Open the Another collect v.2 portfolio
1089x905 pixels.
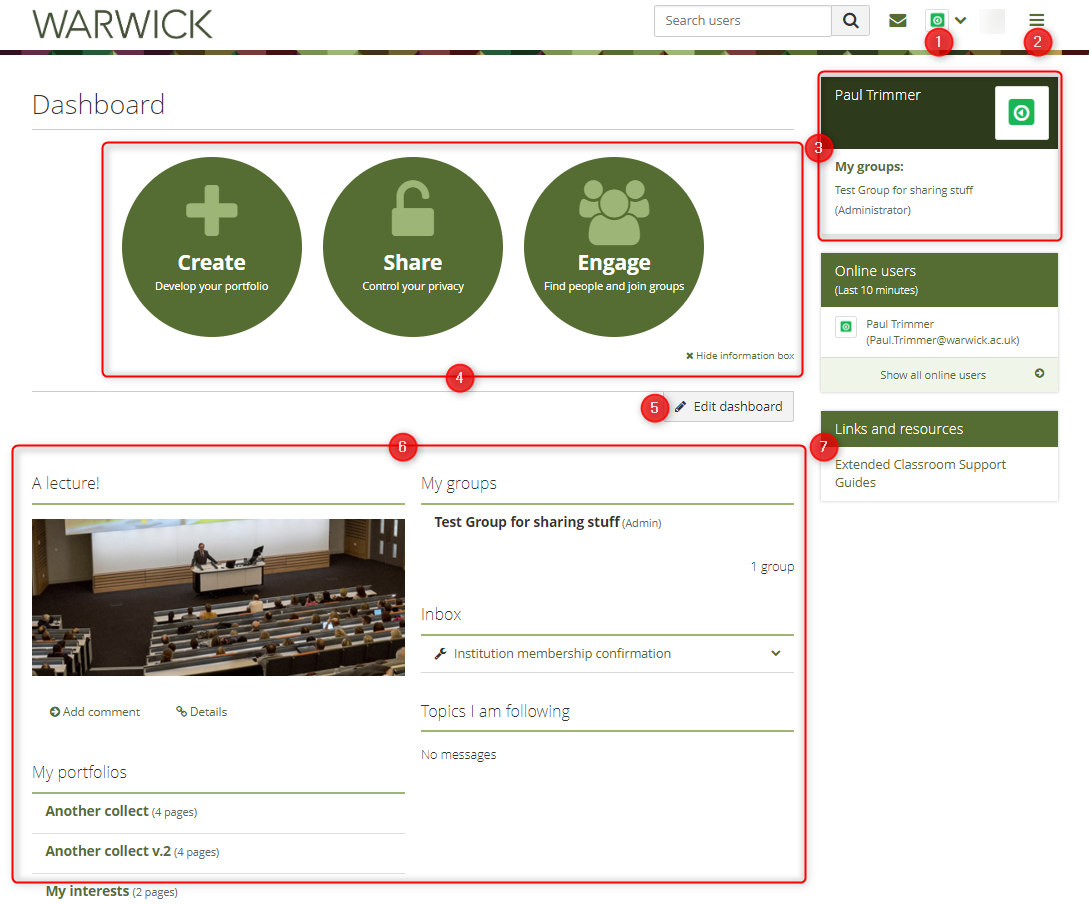coord(108,851)
